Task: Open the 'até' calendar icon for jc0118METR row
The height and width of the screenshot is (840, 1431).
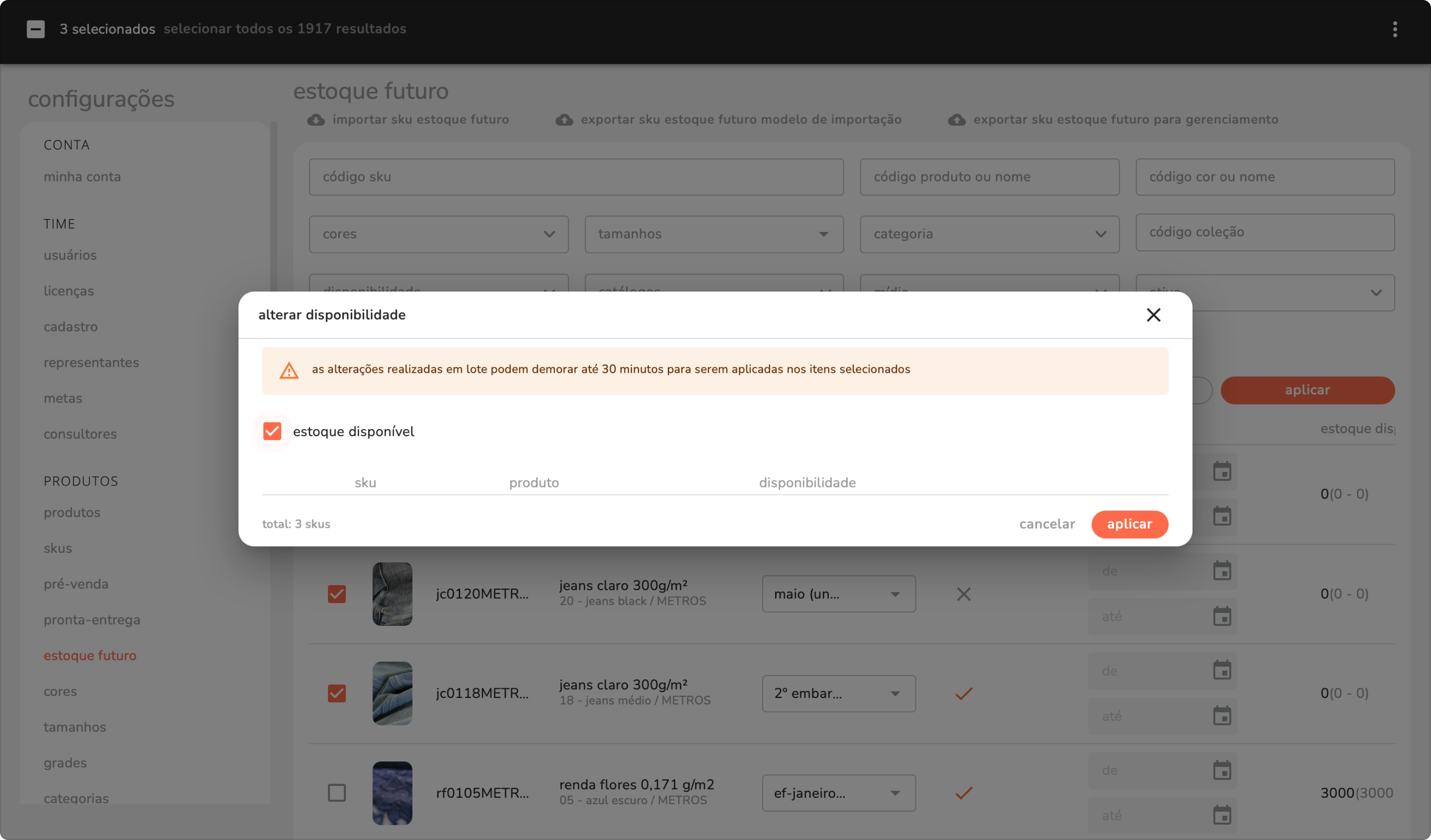Action: click(1221, 716)
